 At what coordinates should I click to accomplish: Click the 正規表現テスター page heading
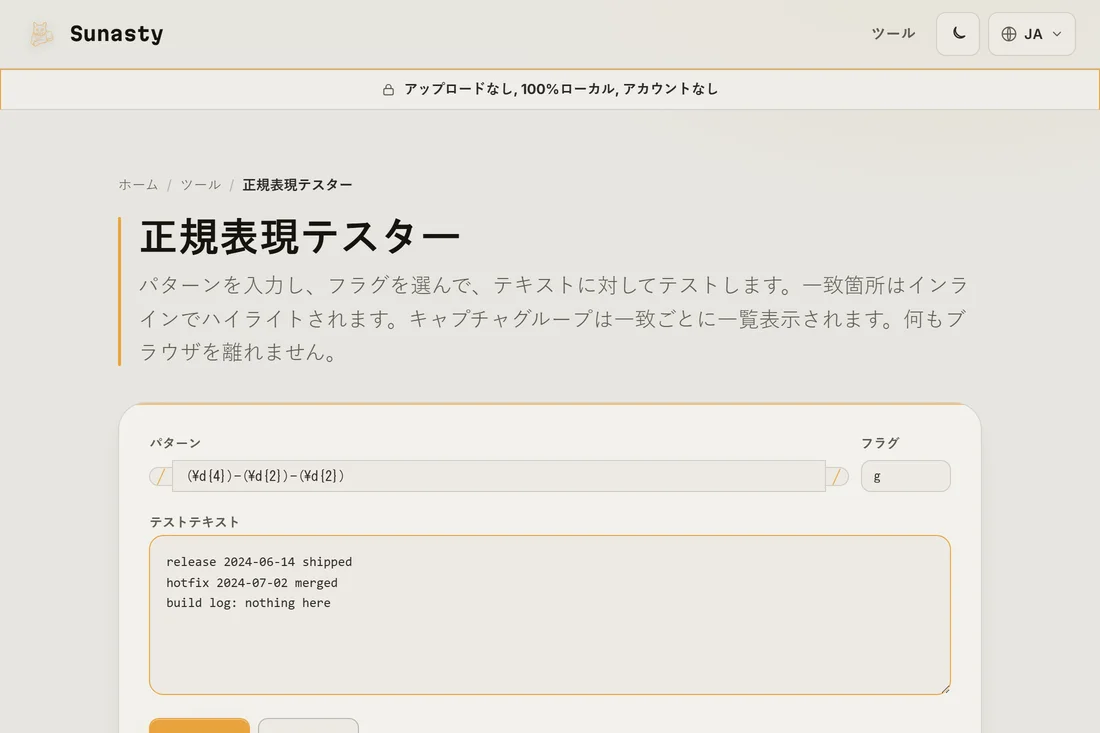(300, 236)
